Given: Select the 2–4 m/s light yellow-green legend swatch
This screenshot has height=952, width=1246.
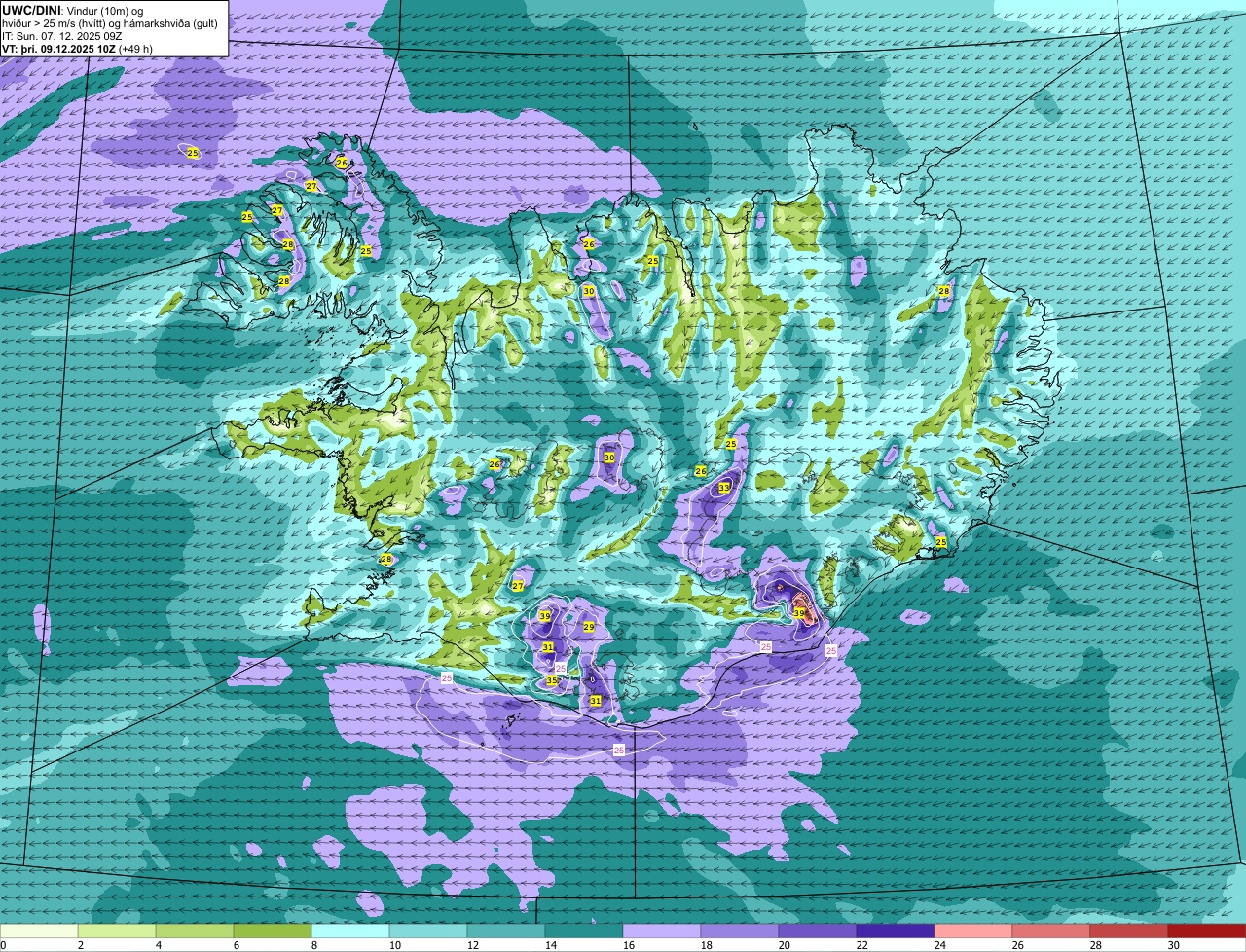Looking at the screenshot, I should (x=117, y=931).
